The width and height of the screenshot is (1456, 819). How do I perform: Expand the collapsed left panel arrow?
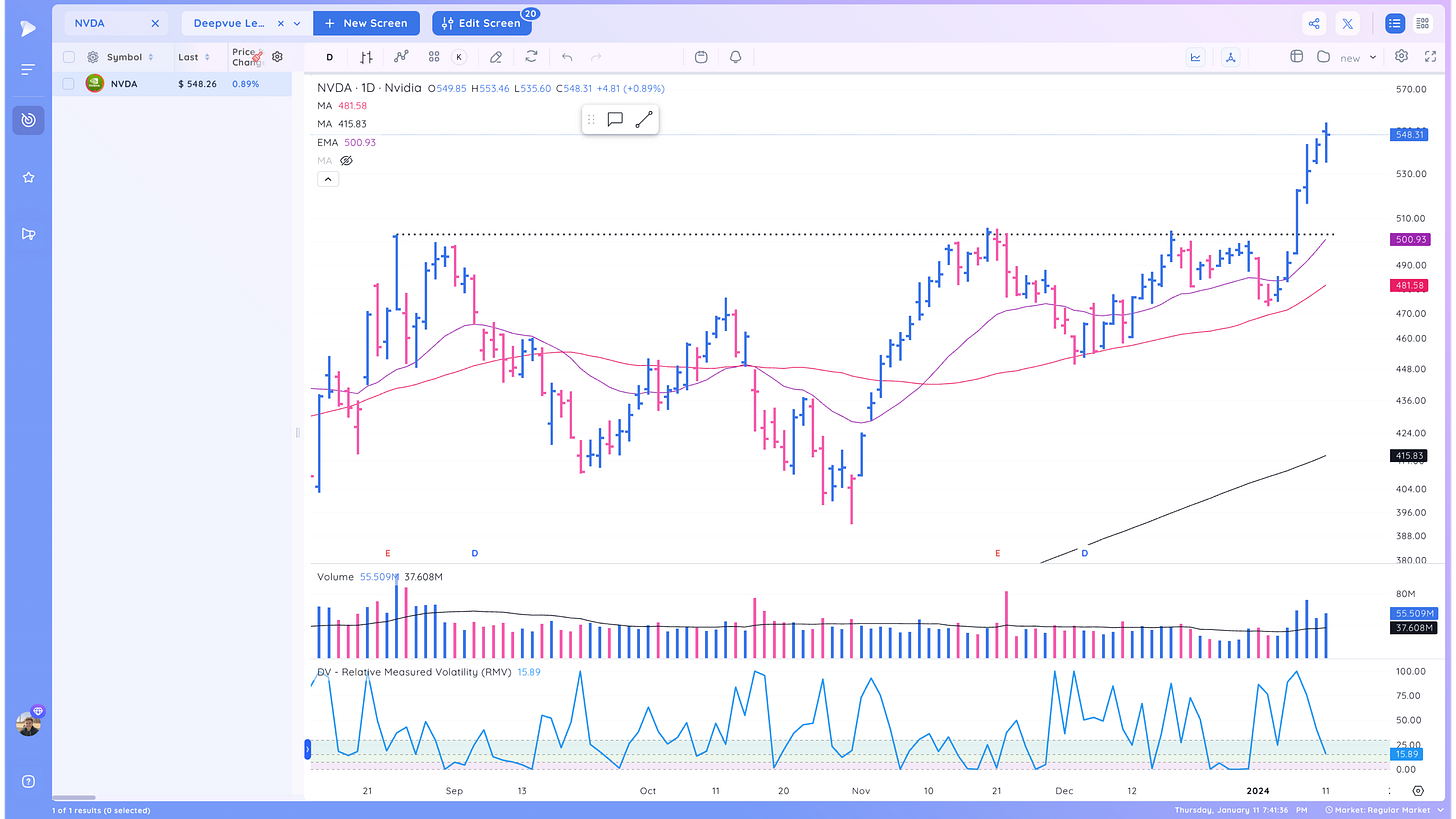click(308, 749)
